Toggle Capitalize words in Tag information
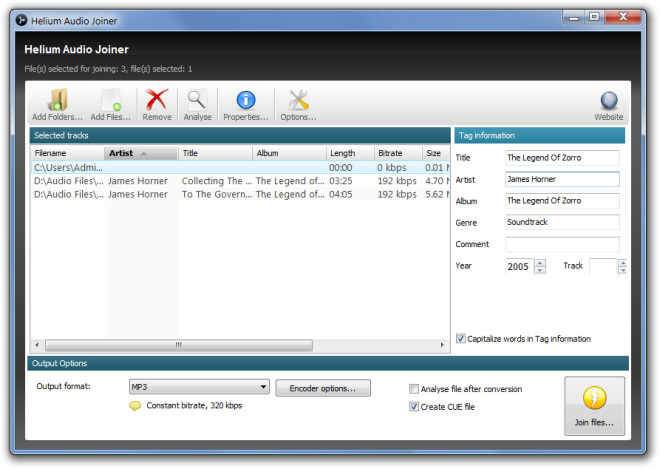Screen dimensions: 660x469 pos(461,338)
